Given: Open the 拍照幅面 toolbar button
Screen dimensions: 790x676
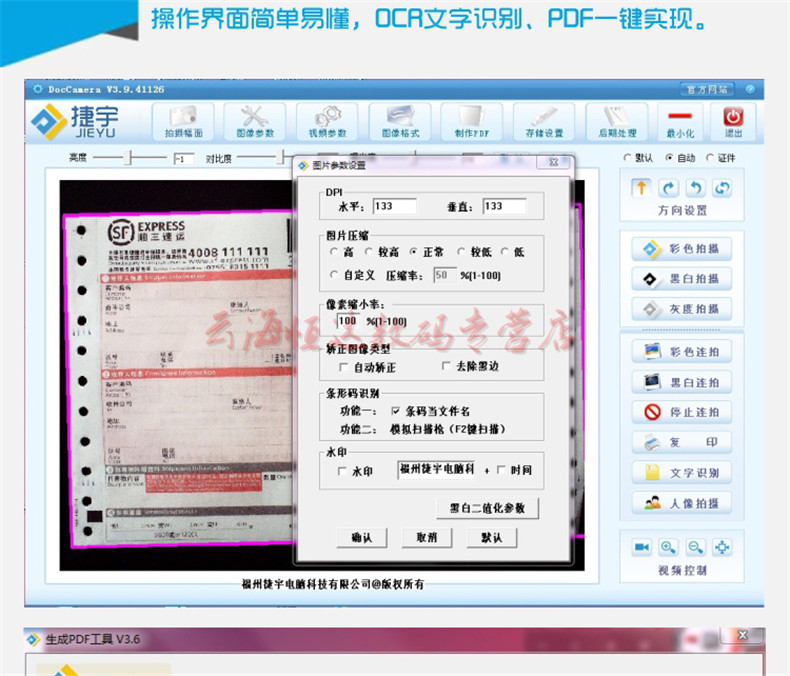Looking at the screenshot, I should pyautogui.click(x=183, y=121).
